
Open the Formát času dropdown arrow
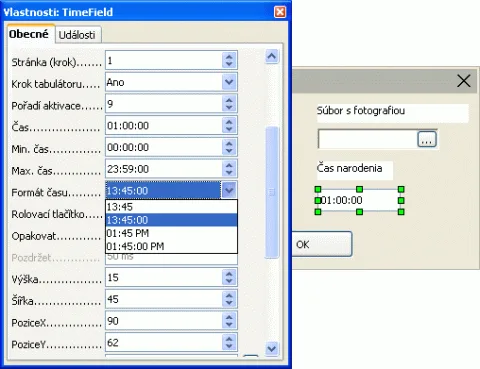(229, 190)
